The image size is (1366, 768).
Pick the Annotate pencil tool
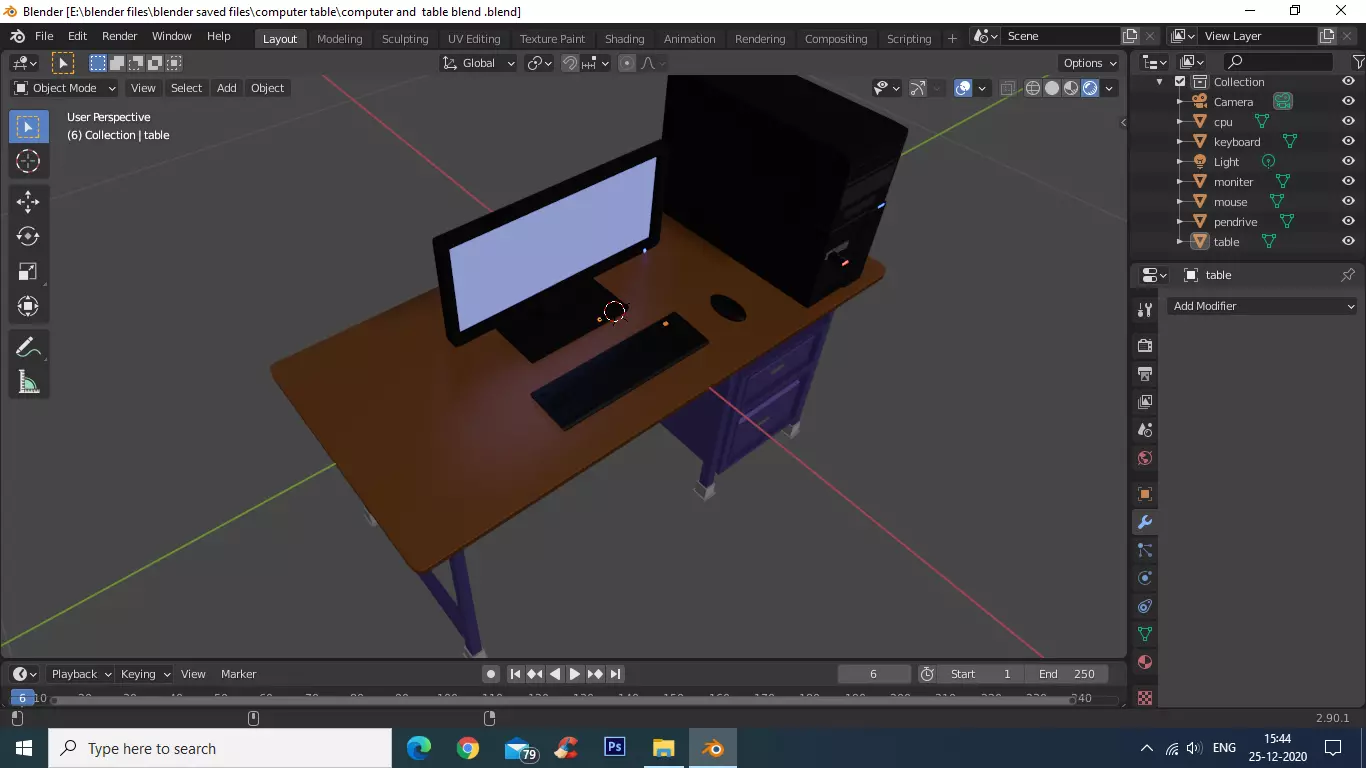pos(28,347)
